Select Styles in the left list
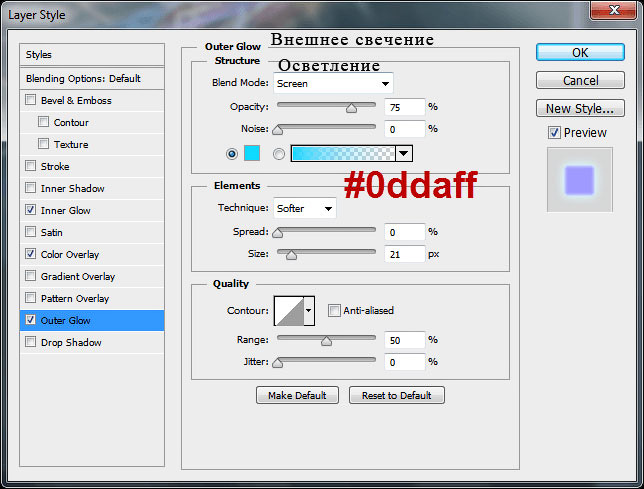Viewport: 644px width, 489px height. point(92,55)
